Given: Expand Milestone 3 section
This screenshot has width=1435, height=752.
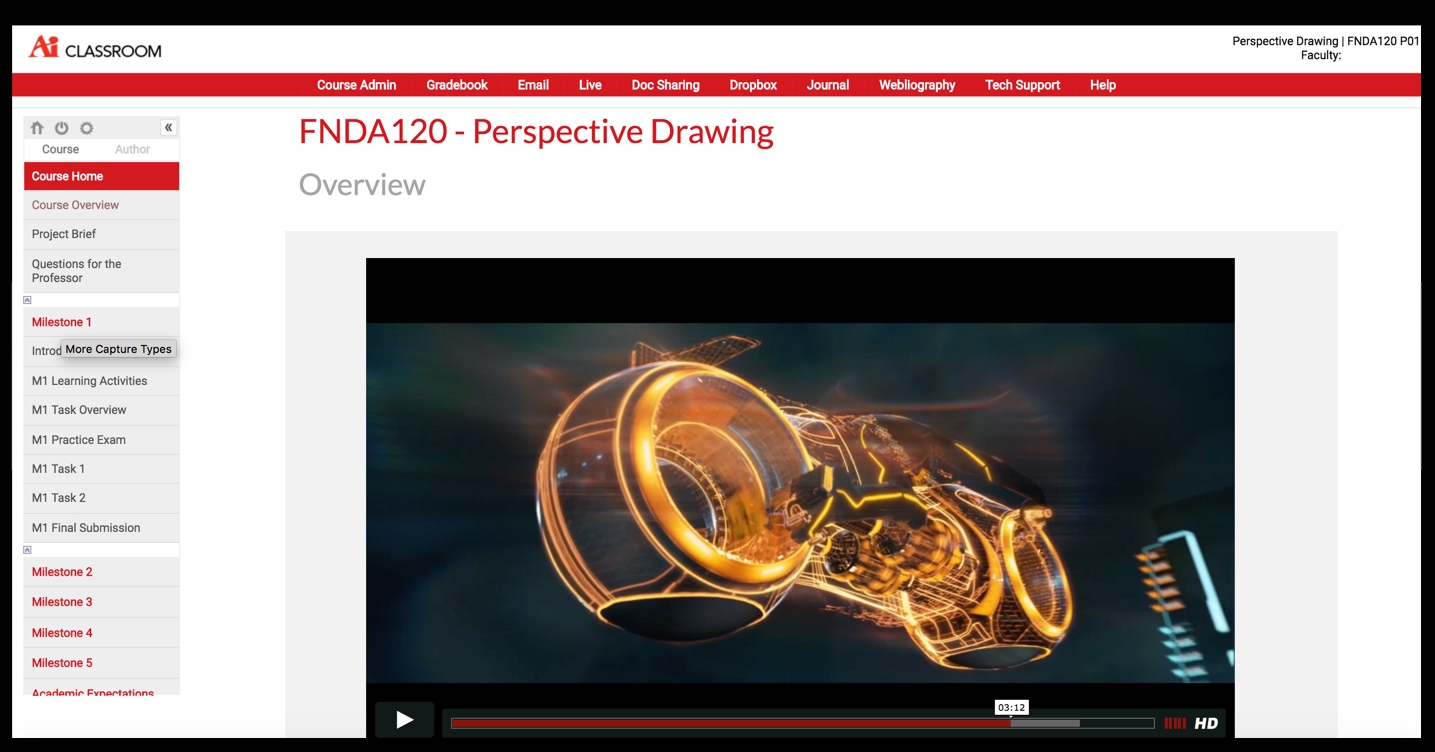Looking at the screenshot, I should pyautogui.click(x=101, y=602).
